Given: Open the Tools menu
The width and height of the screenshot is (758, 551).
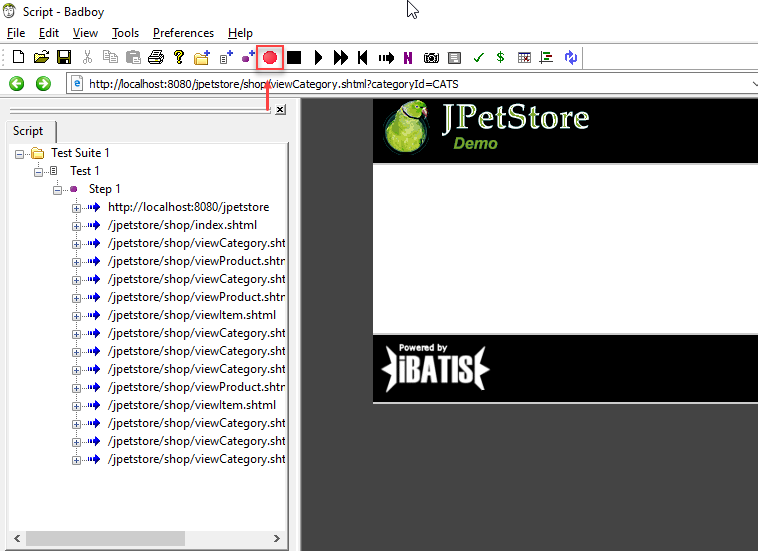Looking at the screenshot, I should (x=125, y=33).
